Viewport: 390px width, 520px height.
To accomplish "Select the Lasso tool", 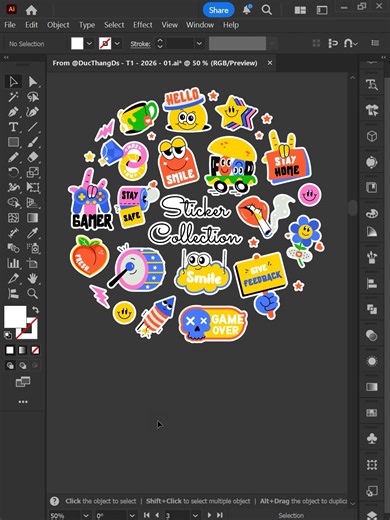I will click(x=32, y=97).
